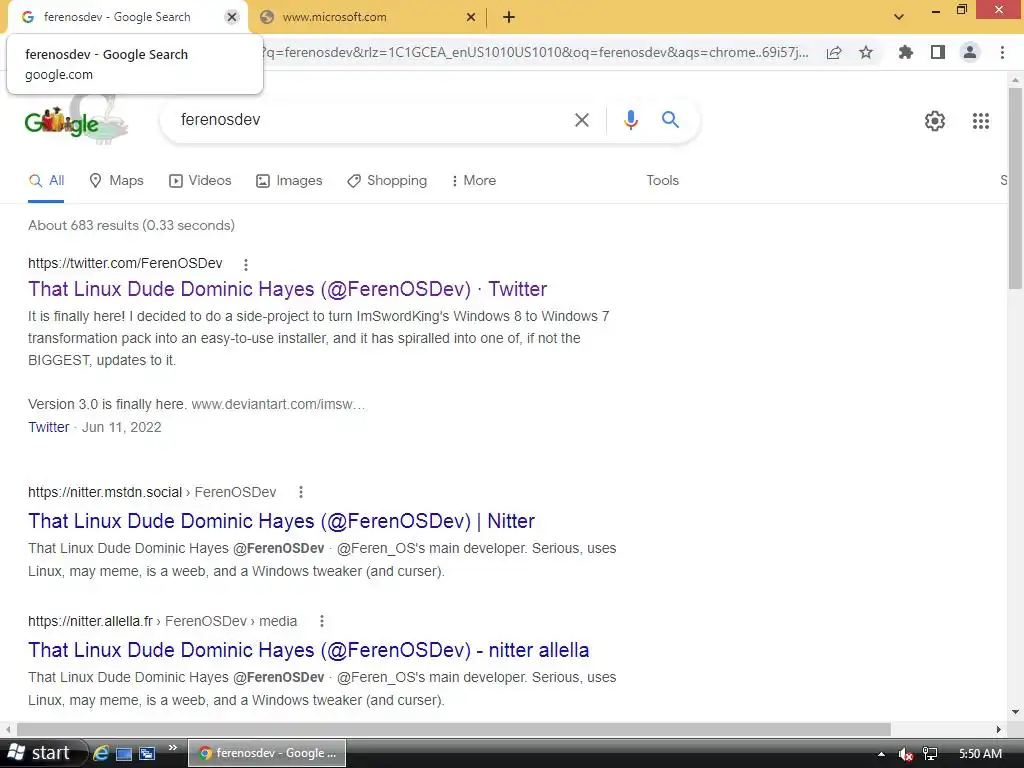Viewport: 1024px width, 768px height.
Task: Switch to Images results
Action: [x=289, y=181]
